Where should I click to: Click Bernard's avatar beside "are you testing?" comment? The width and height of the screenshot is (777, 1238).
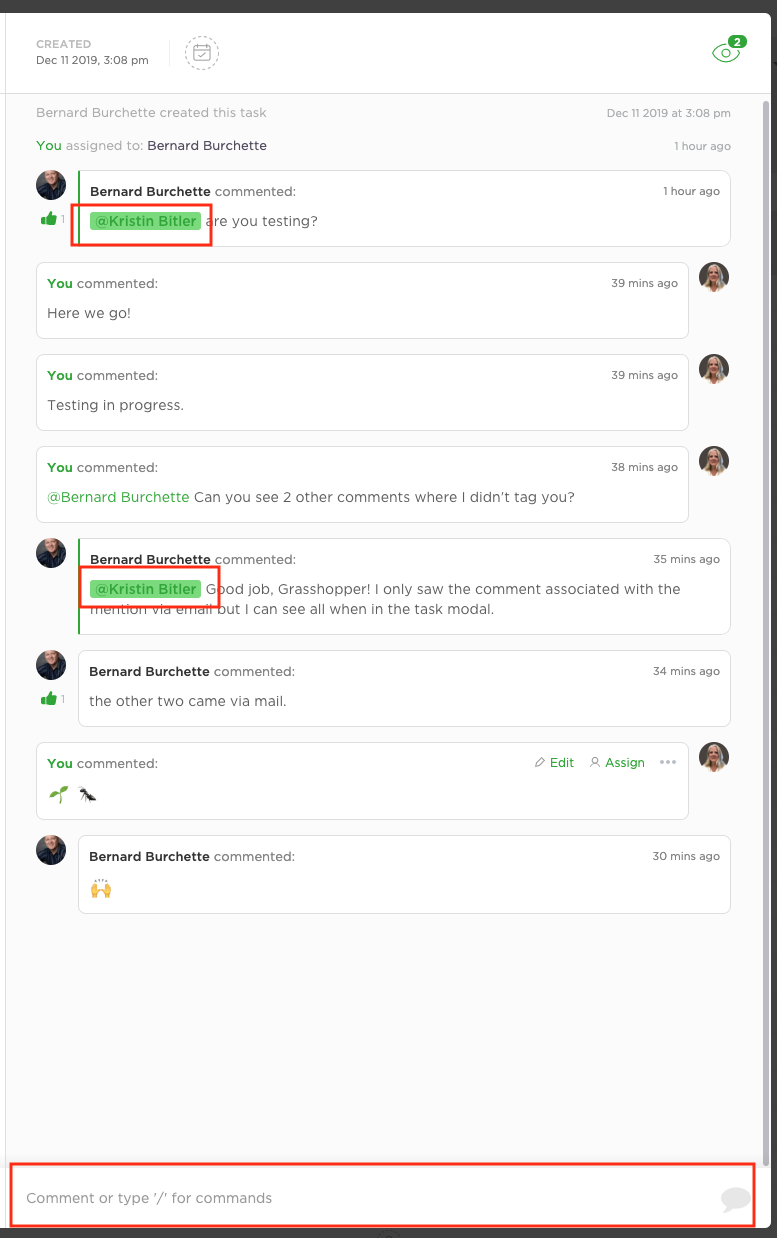tap(51, 185)
